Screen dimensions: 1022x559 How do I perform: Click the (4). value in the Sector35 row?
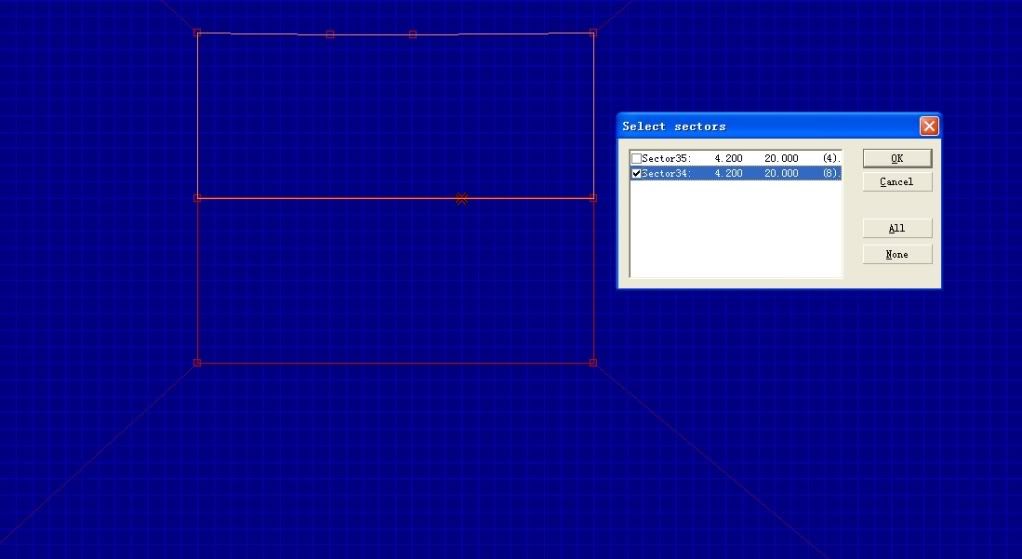tap(831, 158)
